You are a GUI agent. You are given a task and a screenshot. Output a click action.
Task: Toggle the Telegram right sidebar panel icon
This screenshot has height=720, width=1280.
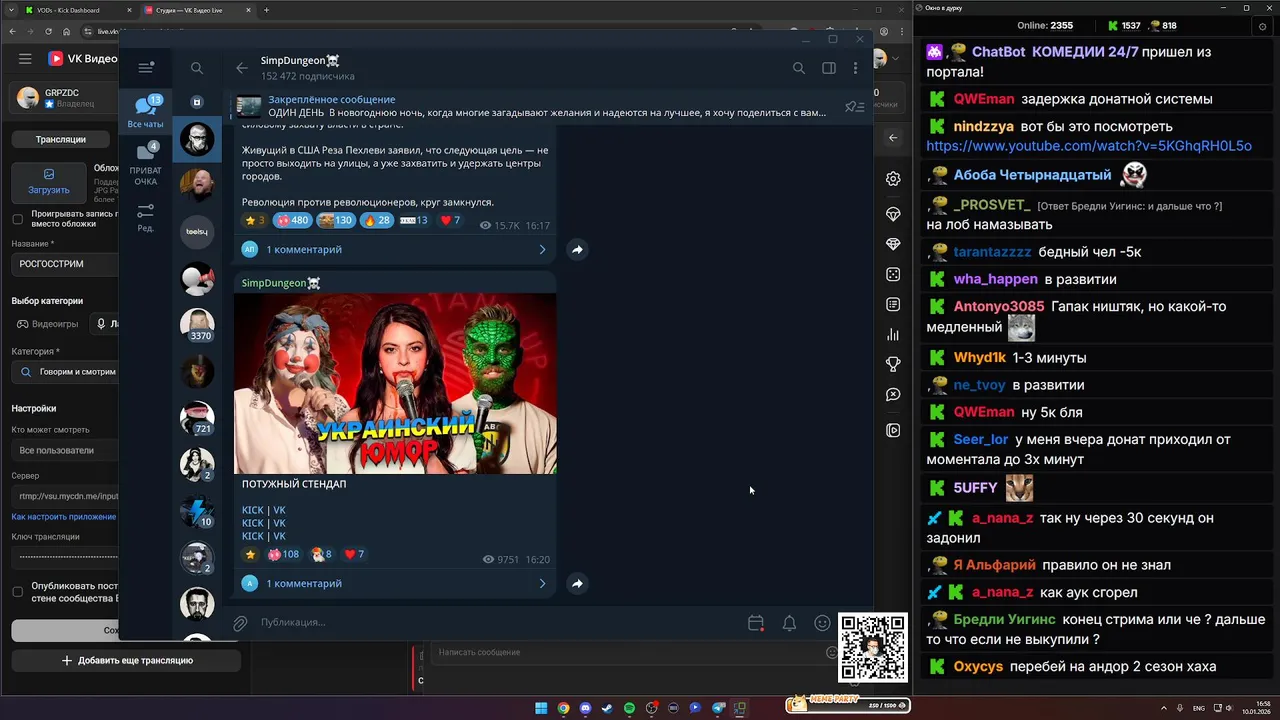click(x=829, y=68)
